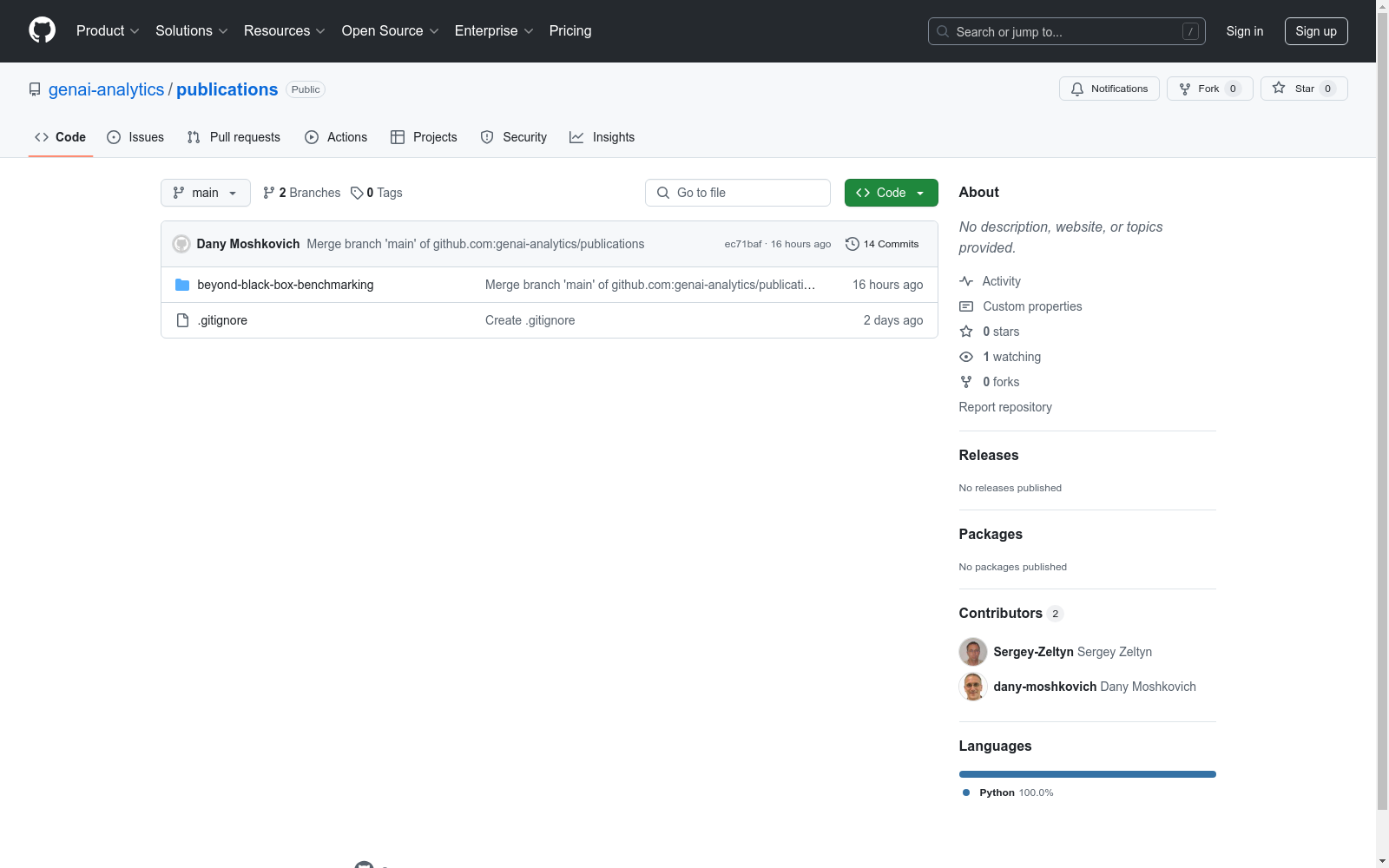The width and height of the screenshot is (1389, 868).
Task: Click the Sign up button
Action: pyautogui.click(x=1316, y=31)
